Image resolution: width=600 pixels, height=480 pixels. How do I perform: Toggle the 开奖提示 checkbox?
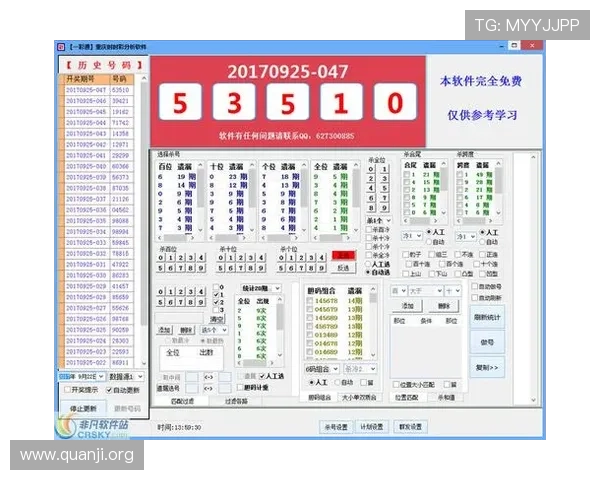(x=67, y=389)
